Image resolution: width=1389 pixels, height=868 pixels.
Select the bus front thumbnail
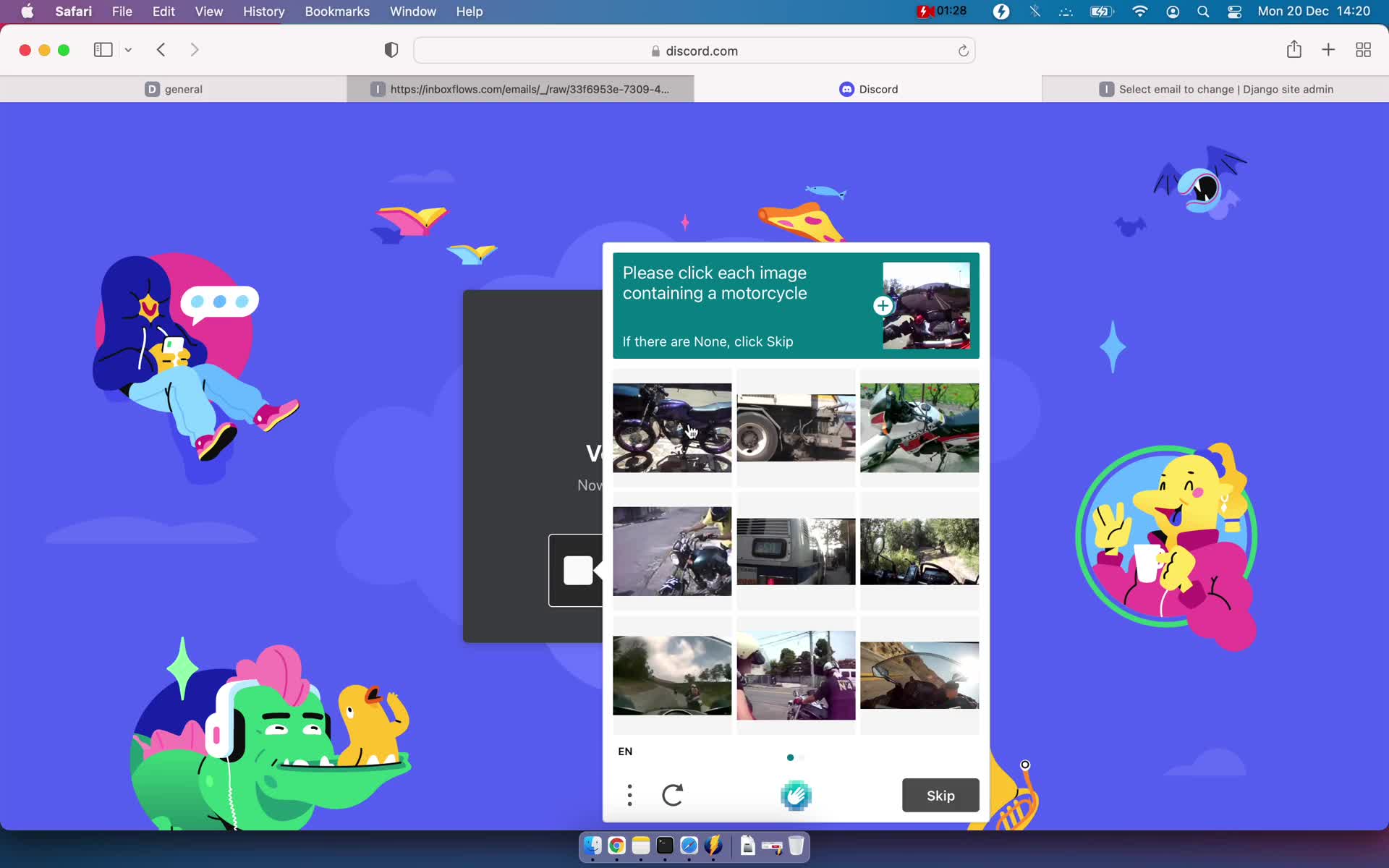(796, 551)
